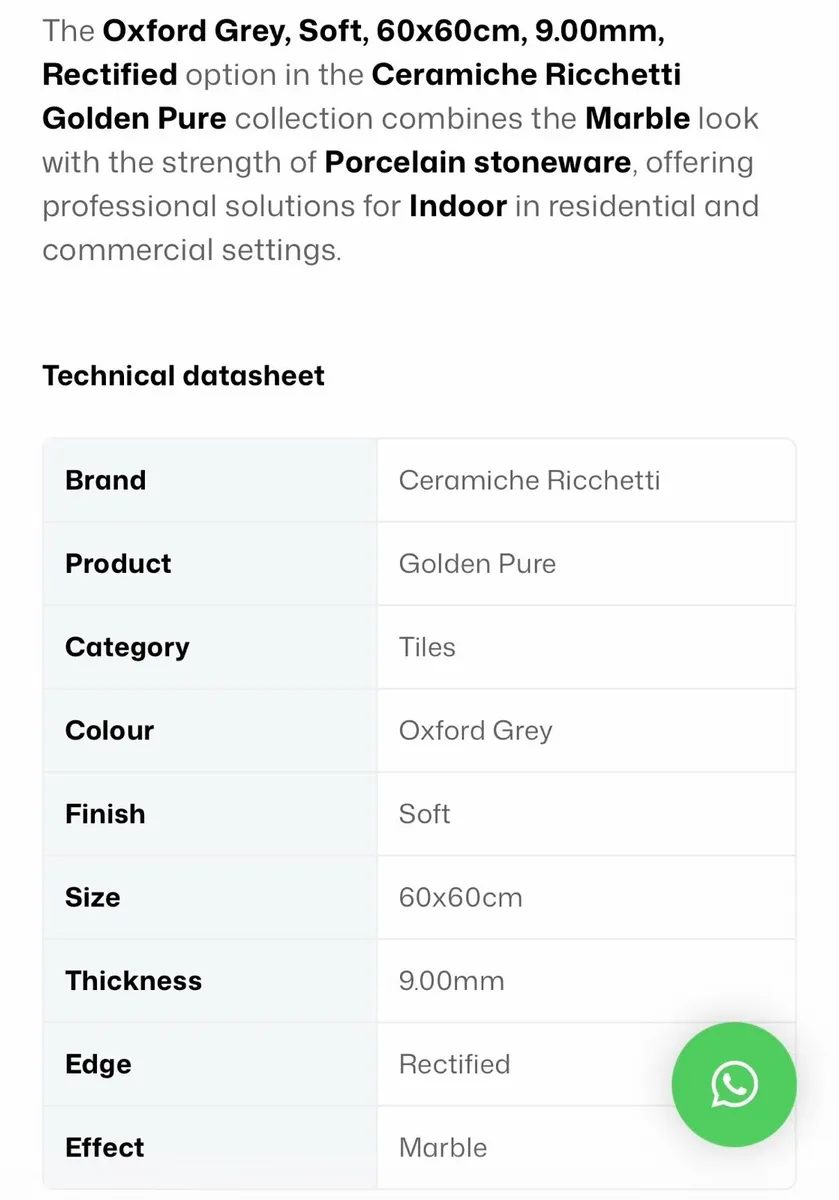The width and height of the screenshot is (839, 1200).
Task: Click the Golden Pure product value
Action: coord(477,564)
